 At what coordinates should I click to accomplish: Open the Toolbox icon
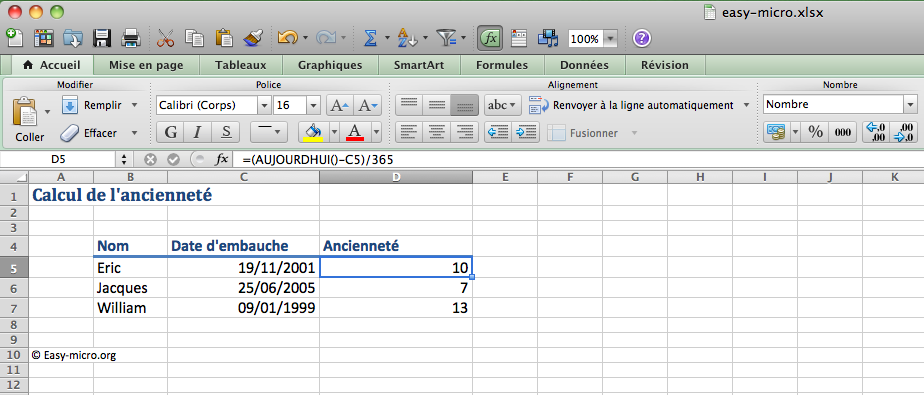(x=519, y=38)
